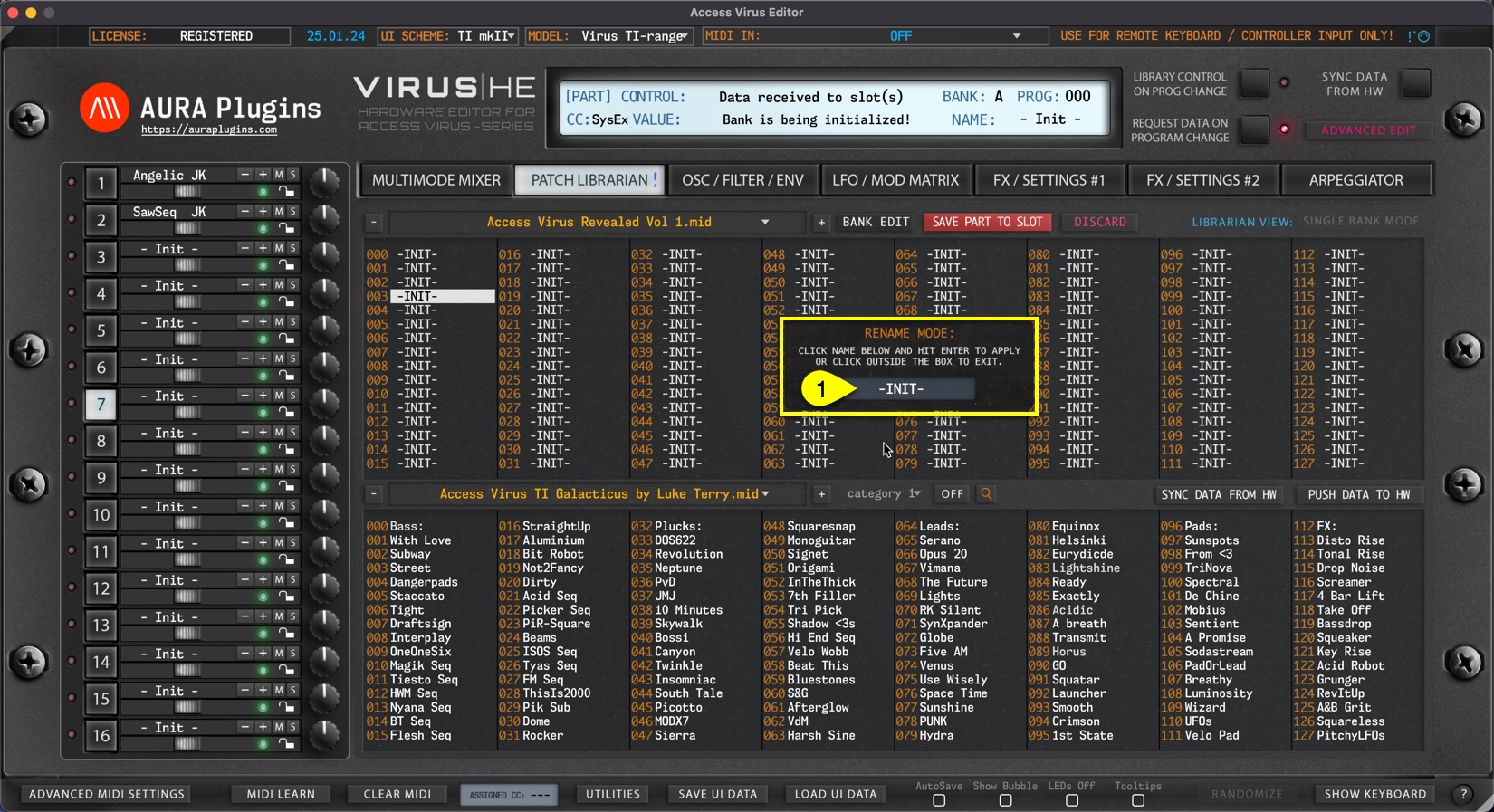Toggle the Show Bubble checkbox
This screenshot has height=812, width=1494.
click(1005, 801)
